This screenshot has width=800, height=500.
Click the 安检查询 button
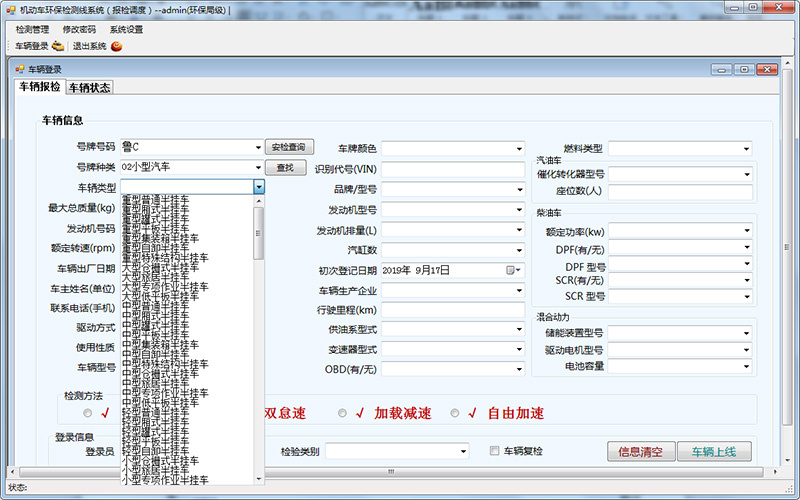point(289,147)
